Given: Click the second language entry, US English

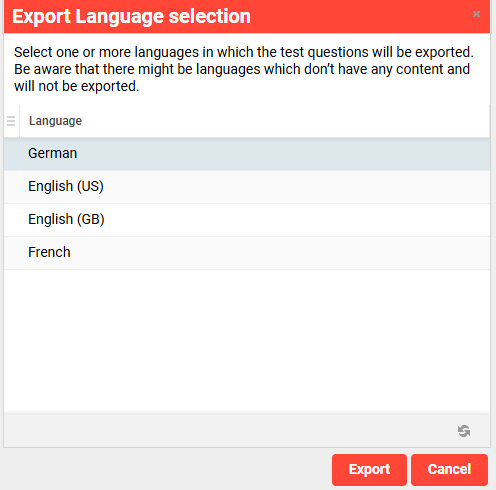Looking at the screenshot, I should (247, 187).
